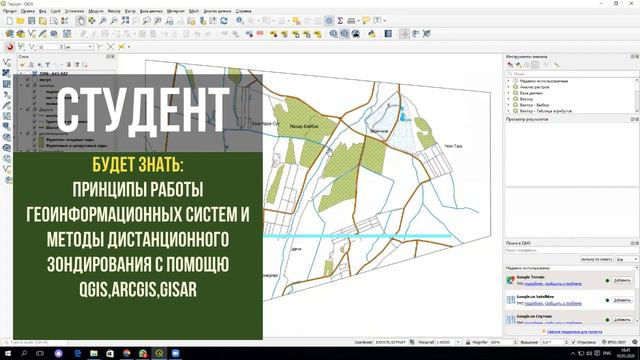The image size is (640, 360).
Task: Click the Zoom to Layer icon
Action: coord(147,21)
